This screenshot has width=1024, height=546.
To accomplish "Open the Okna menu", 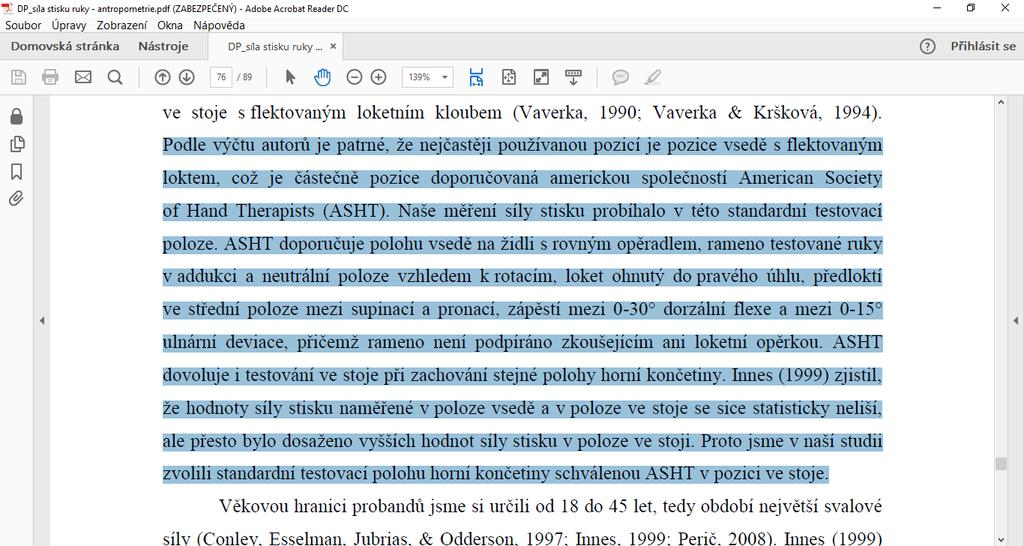I will [x=170, y=25].
